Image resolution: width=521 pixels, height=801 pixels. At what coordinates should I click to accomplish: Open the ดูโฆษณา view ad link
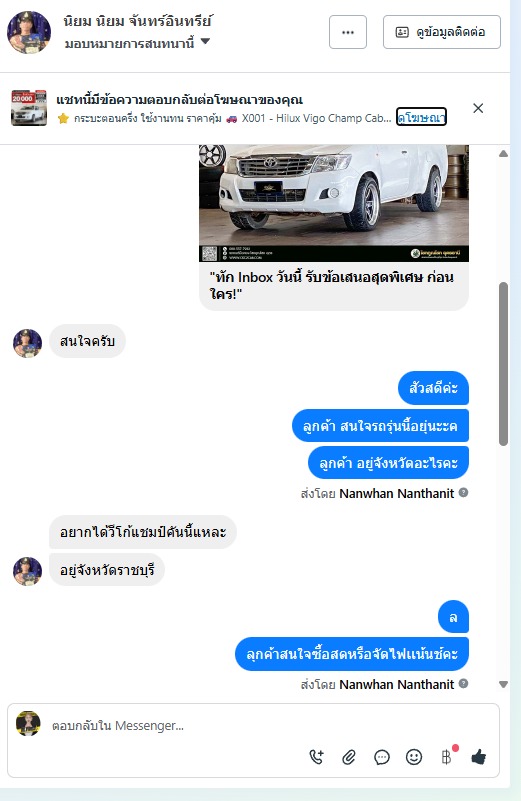[x=421, y=117]
